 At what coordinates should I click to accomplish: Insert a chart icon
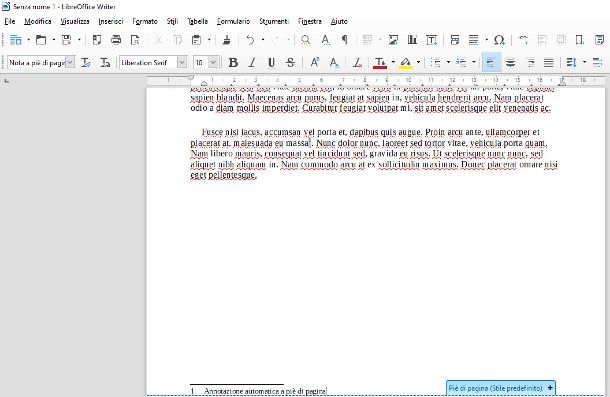pos(412,40)
